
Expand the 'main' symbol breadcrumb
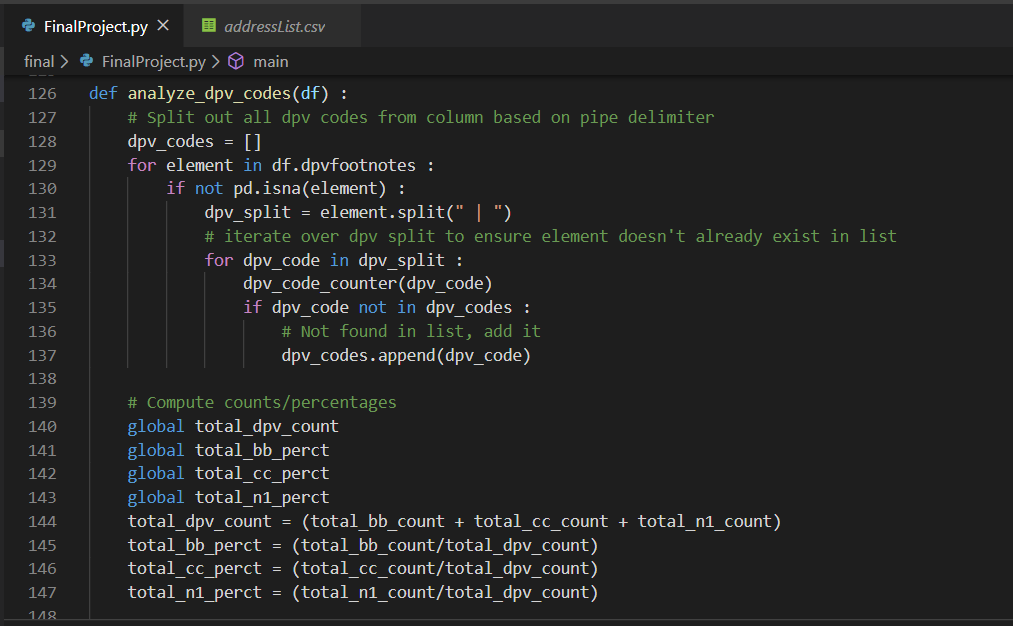[x=270, y=61]
